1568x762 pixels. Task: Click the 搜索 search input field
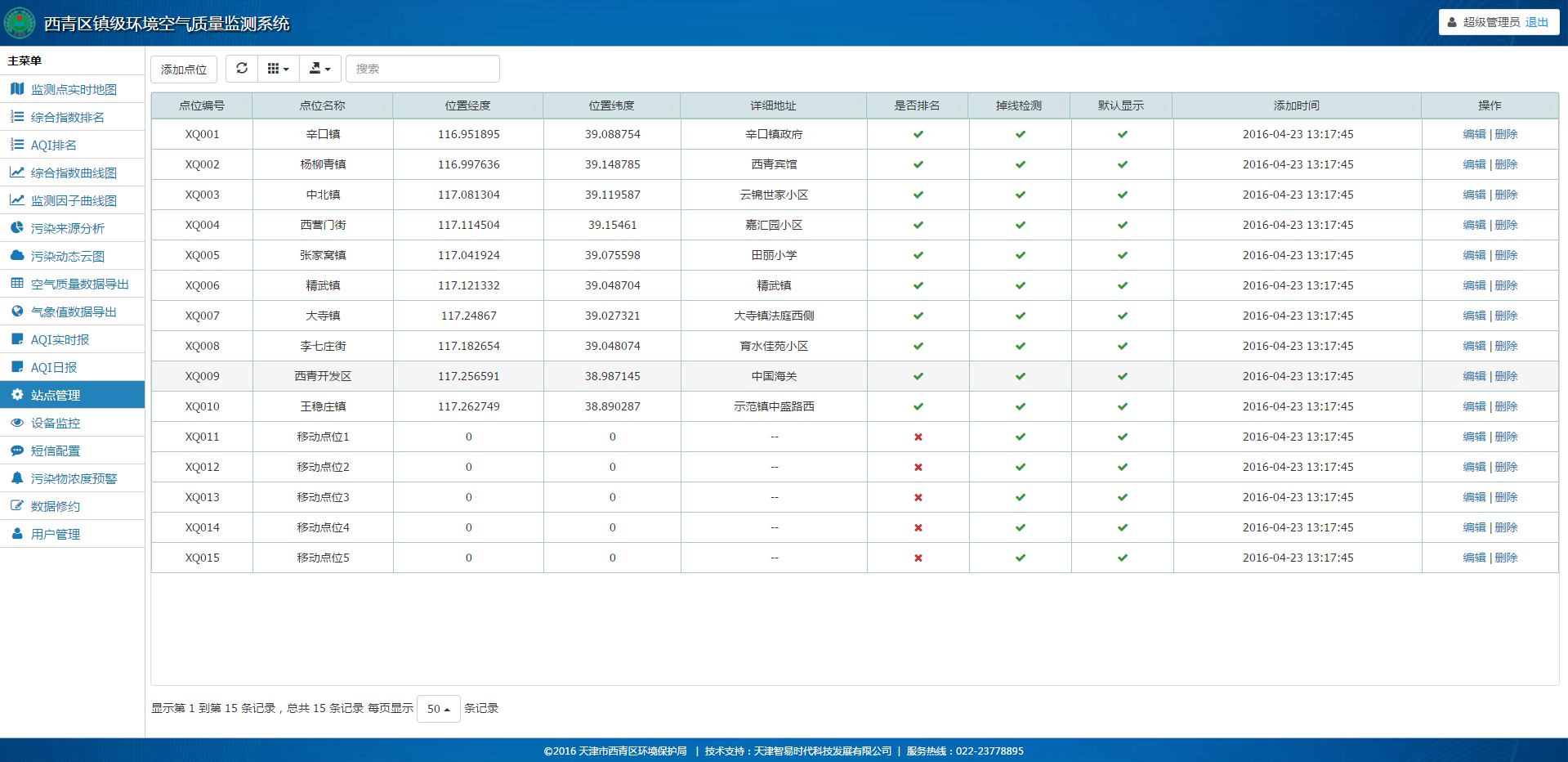pyautogui.click(x=422, y=69)
